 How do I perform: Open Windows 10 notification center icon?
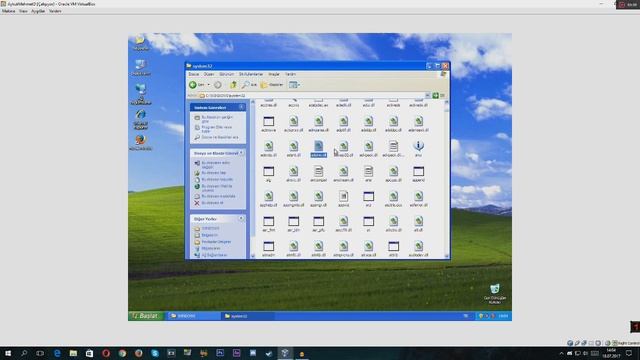pyautogui.click(x=629, y=353)
